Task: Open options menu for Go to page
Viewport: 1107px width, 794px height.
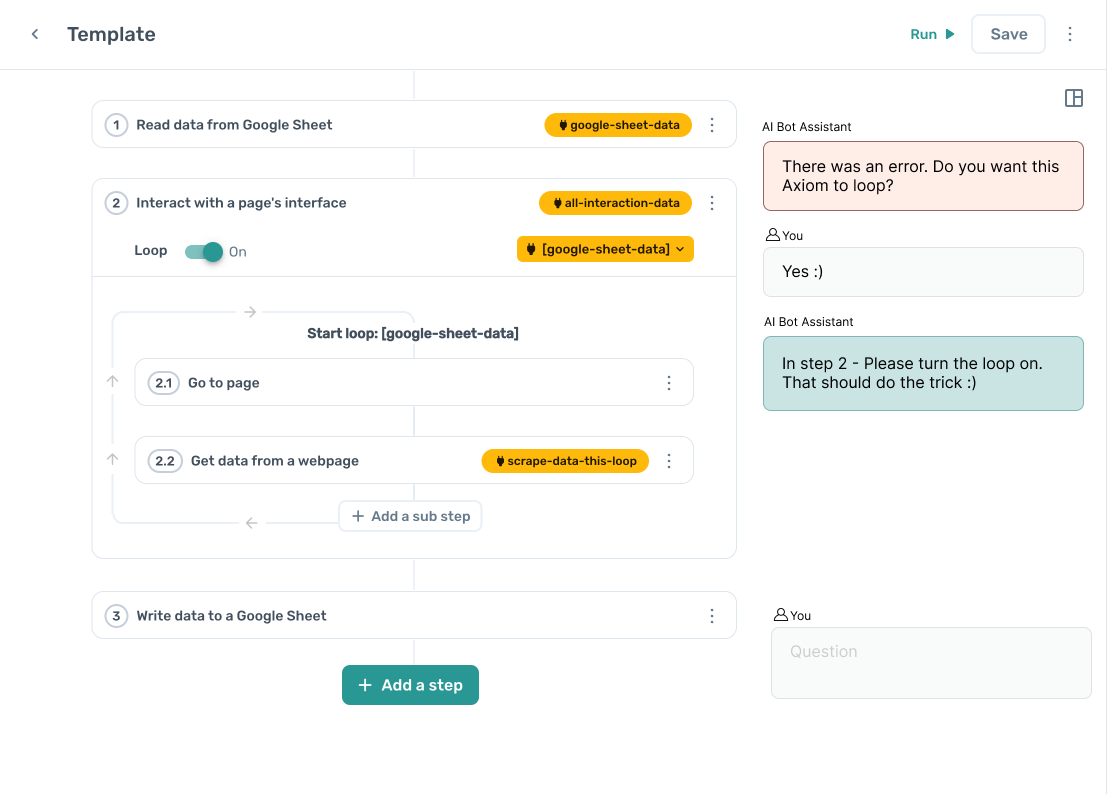Action: coord(669,383)
